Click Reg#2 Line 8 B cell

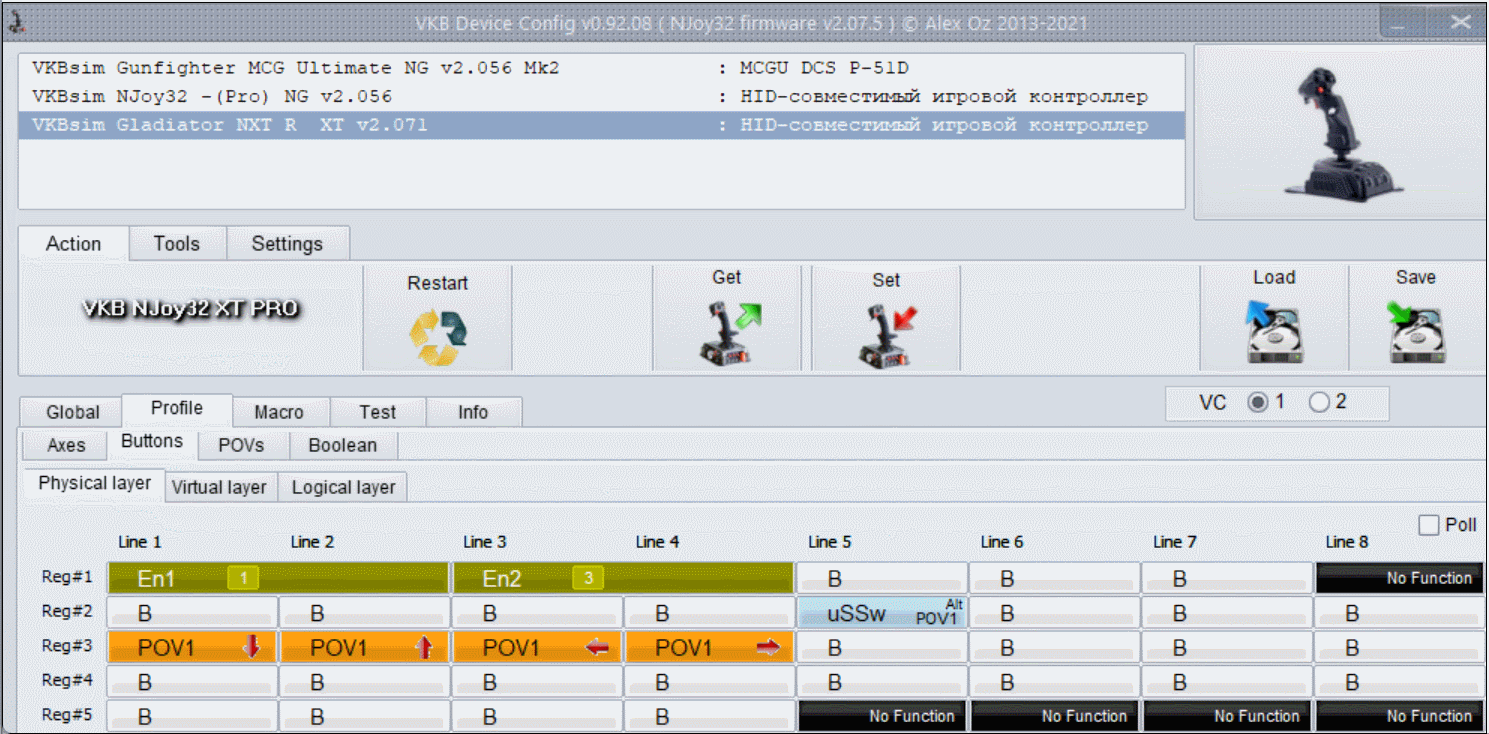pos(1400,613)
